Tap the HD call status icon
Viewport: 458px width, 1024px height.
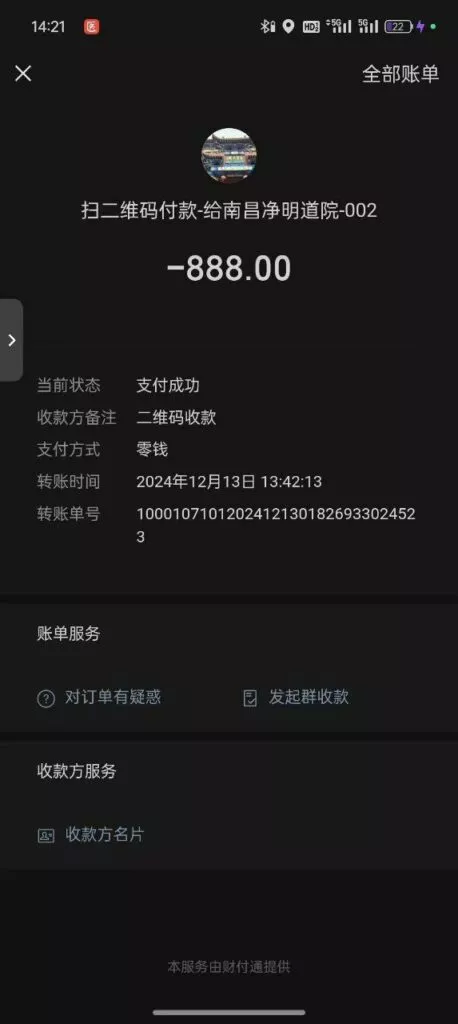point(311,27)
